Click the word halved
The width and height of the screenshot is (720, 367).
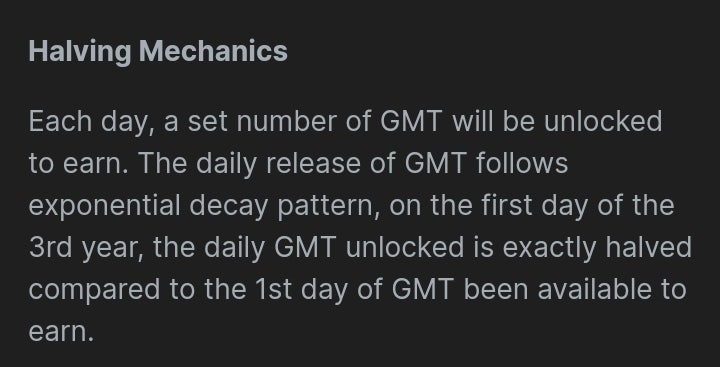[x=648, y=248]
